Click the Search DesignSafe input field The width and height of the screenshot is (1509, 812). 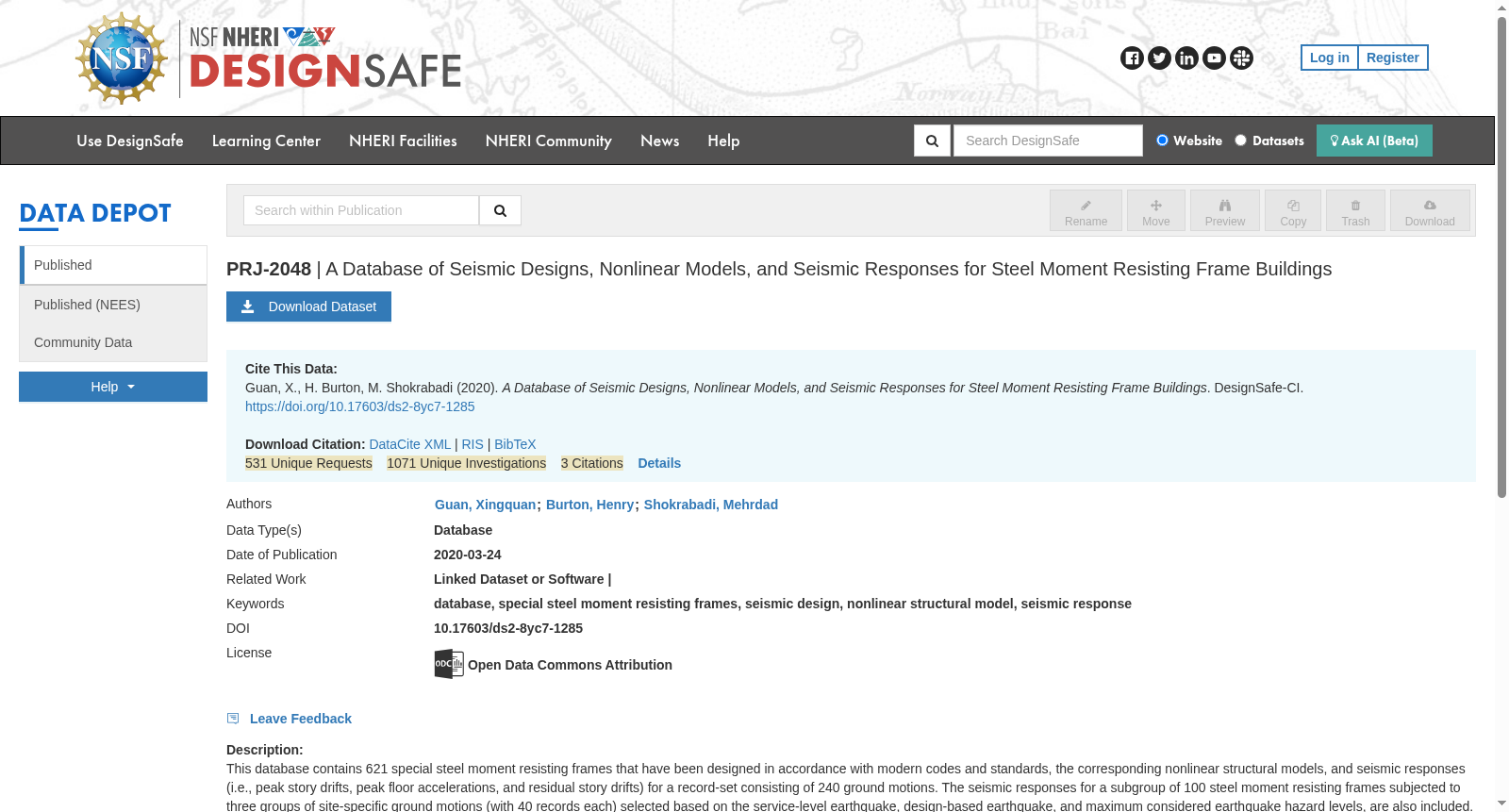point(1048,141)
